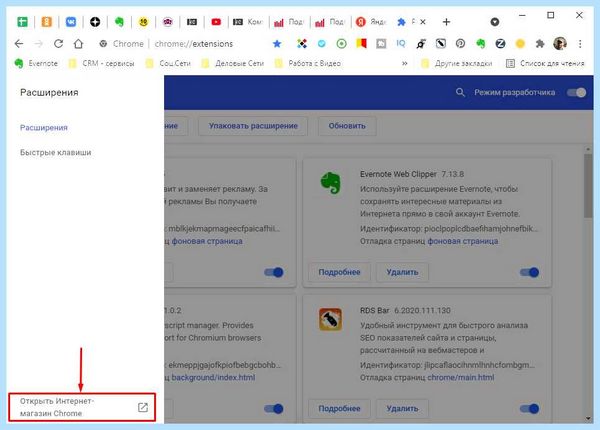Open Список для чтения reading list

[x=545, y=64]
